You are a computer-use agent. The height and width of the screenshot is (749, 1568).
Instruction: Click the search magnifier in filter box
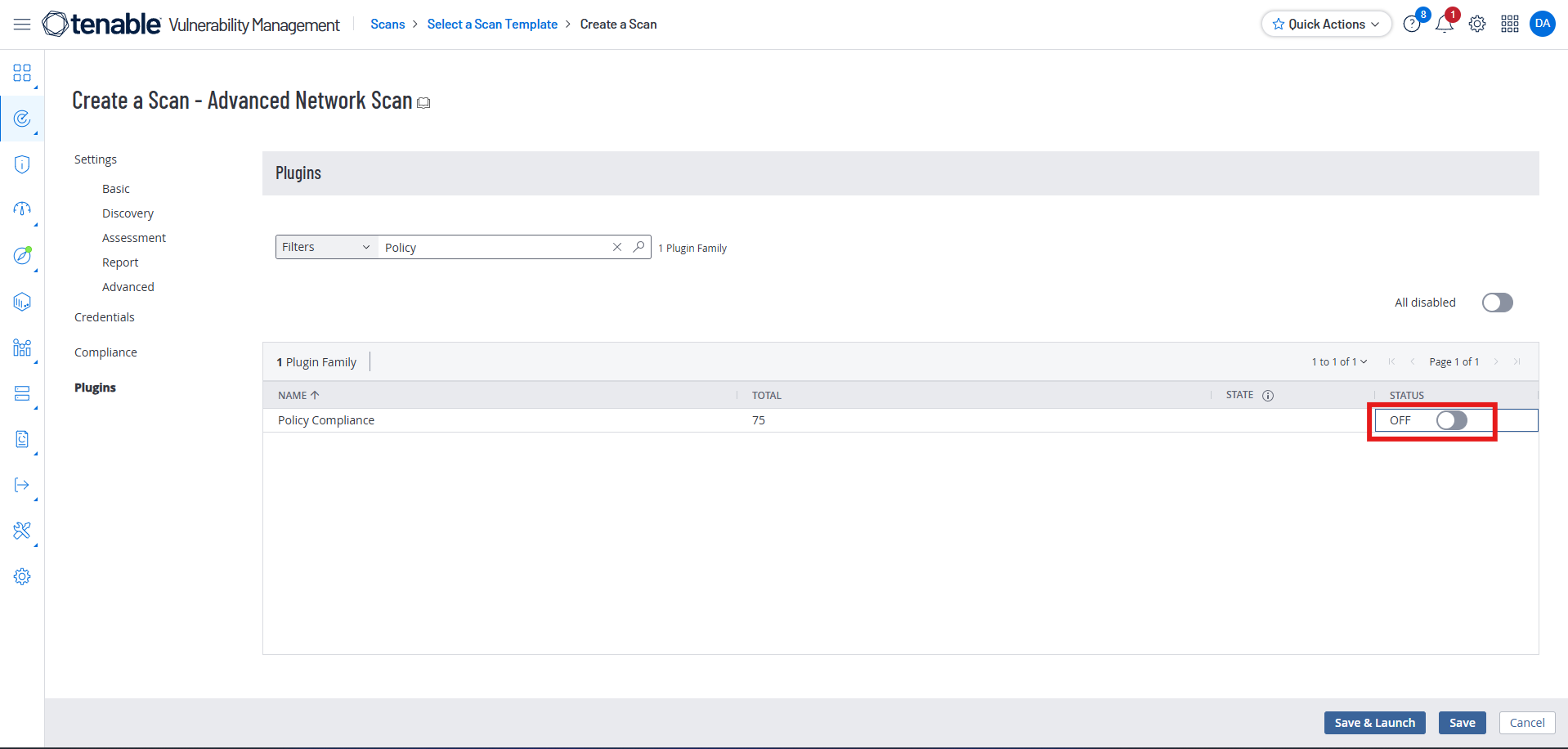(638, 247)
